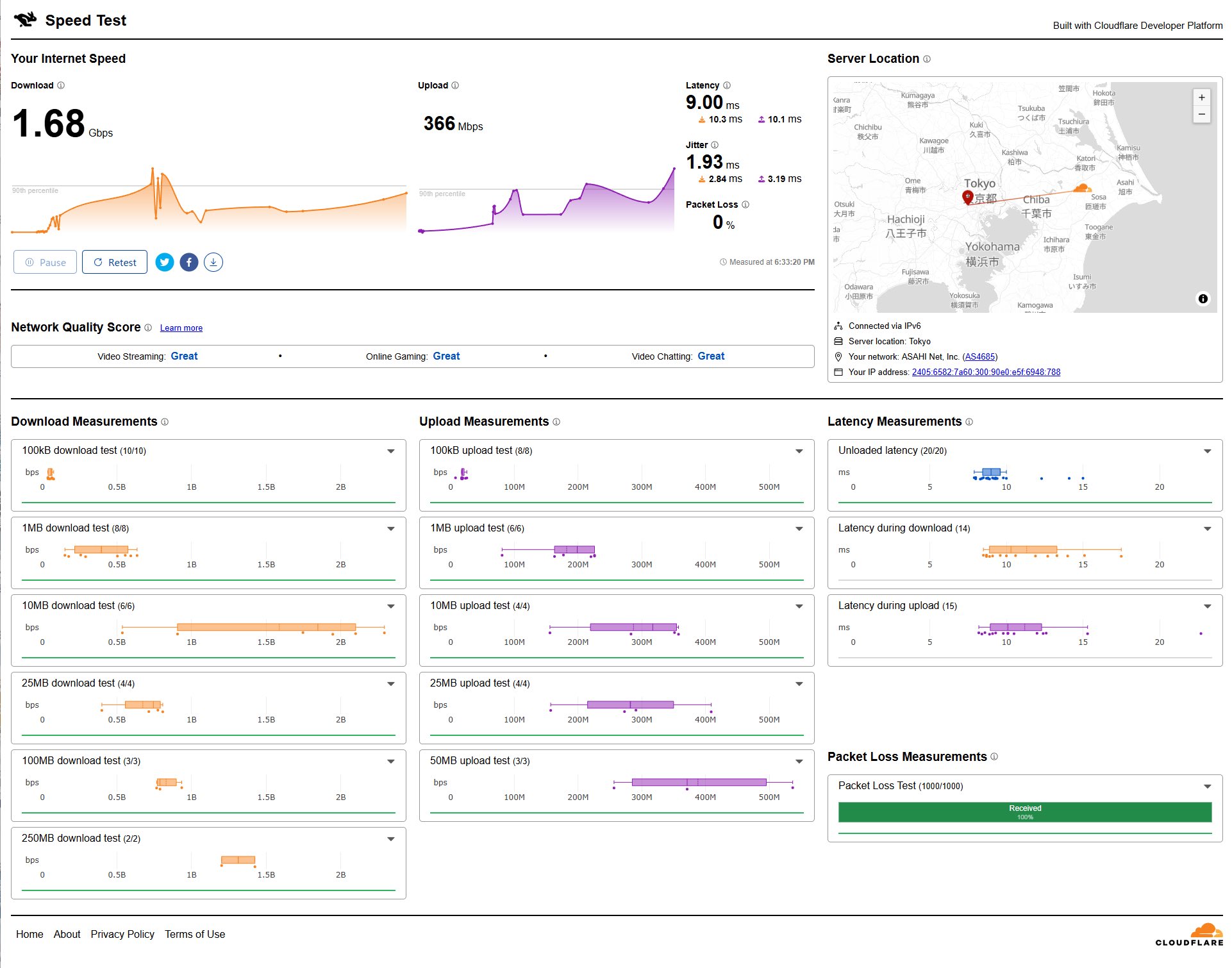Share results on Twitter icon
The image size is (1232, 968).
pos(165,262)
